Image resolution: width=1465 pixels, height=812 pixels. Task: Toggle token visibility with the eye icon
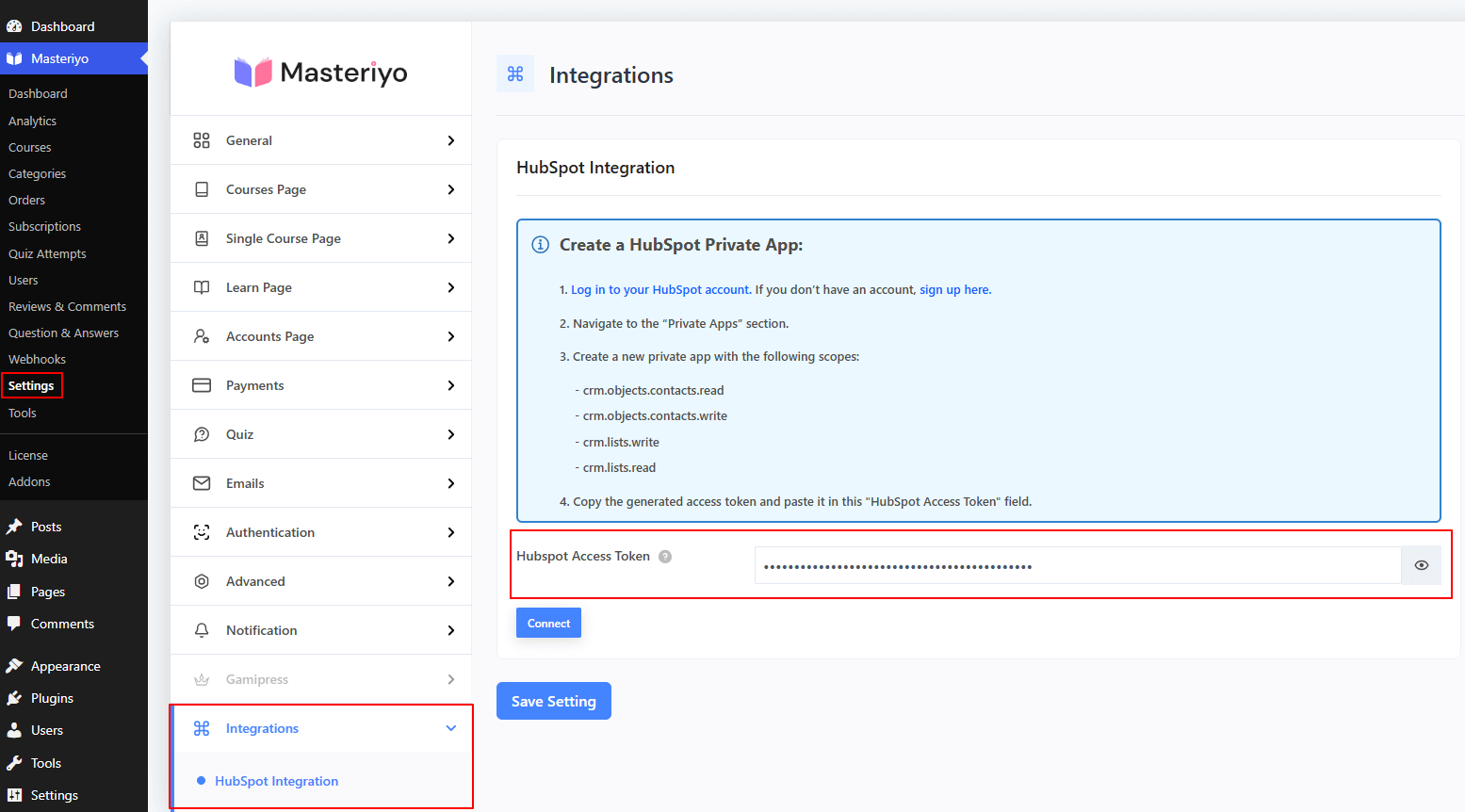(x=1422, y=565)
